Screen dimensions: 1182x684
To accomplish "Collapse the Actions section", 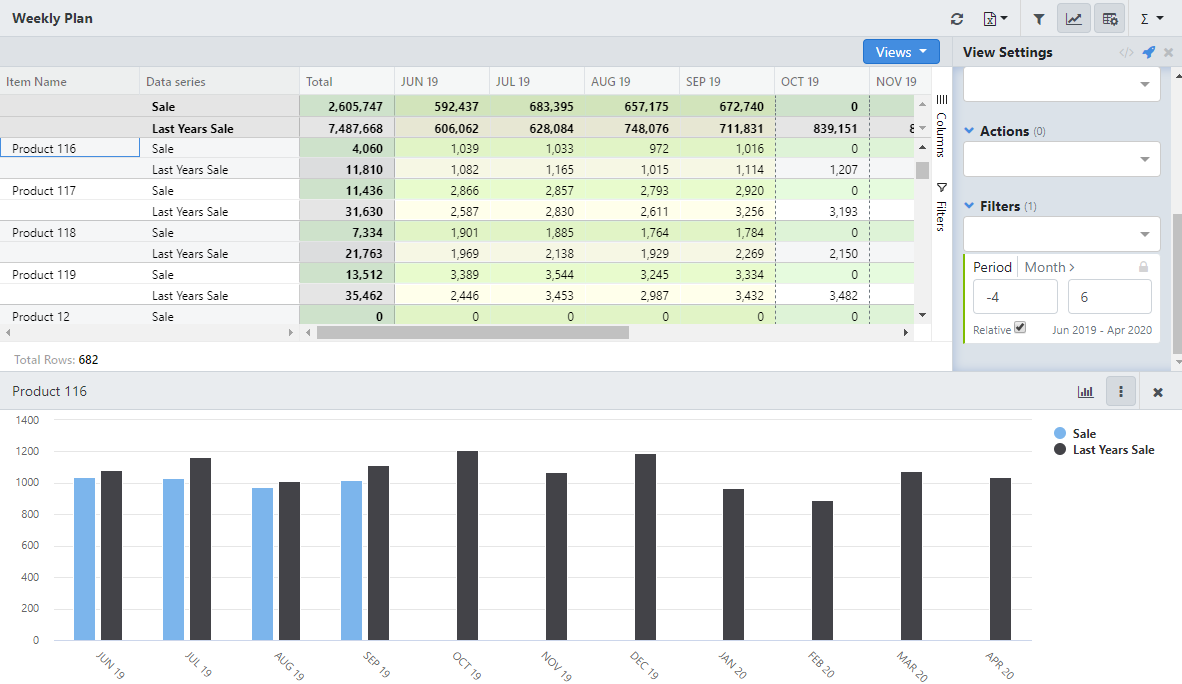I will click(x=969, y=131).
